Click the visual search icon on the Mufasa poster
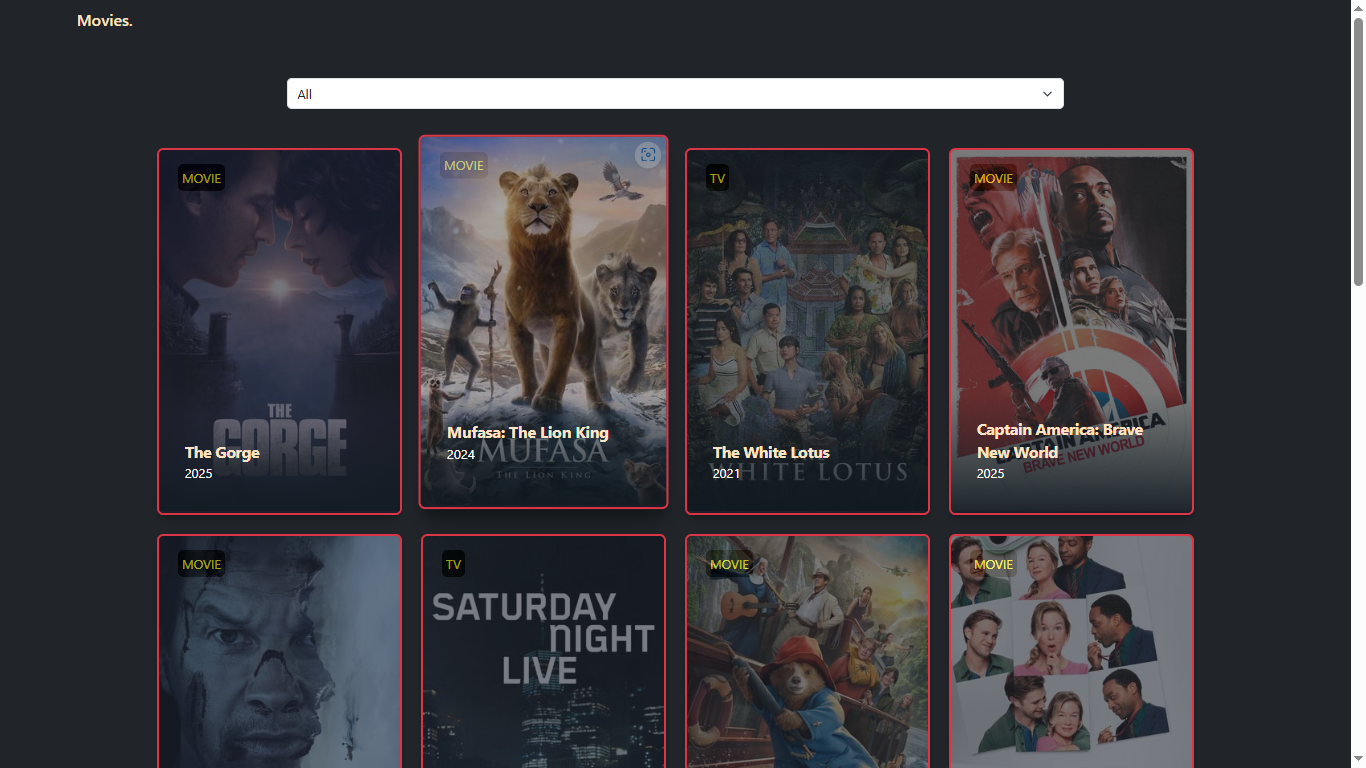 click(x=648, y=154)
